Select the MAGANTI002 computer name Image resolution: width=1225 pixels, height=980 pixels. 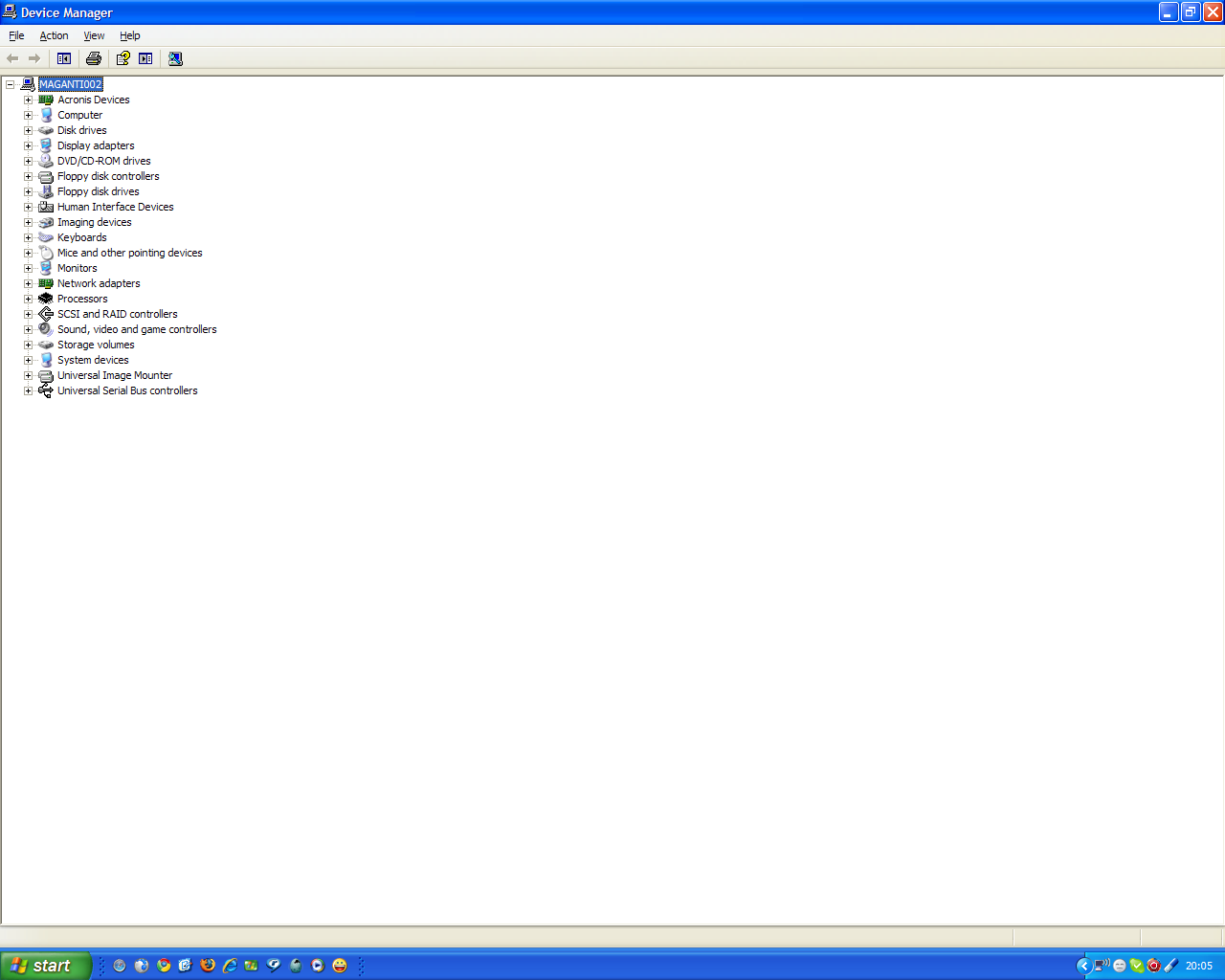pyautogui.click(x=71, y=84)
